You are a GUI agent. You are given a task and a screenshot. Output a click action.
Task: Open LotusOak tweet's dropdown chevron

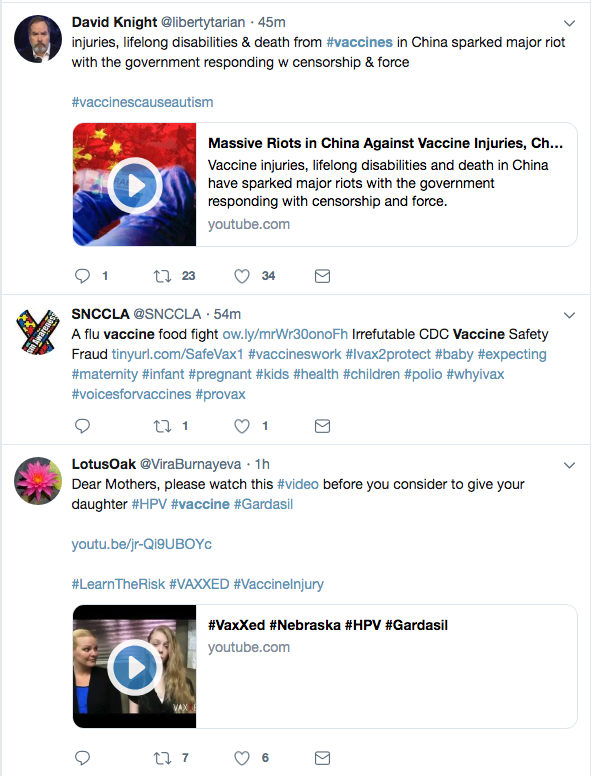point(570,465)
